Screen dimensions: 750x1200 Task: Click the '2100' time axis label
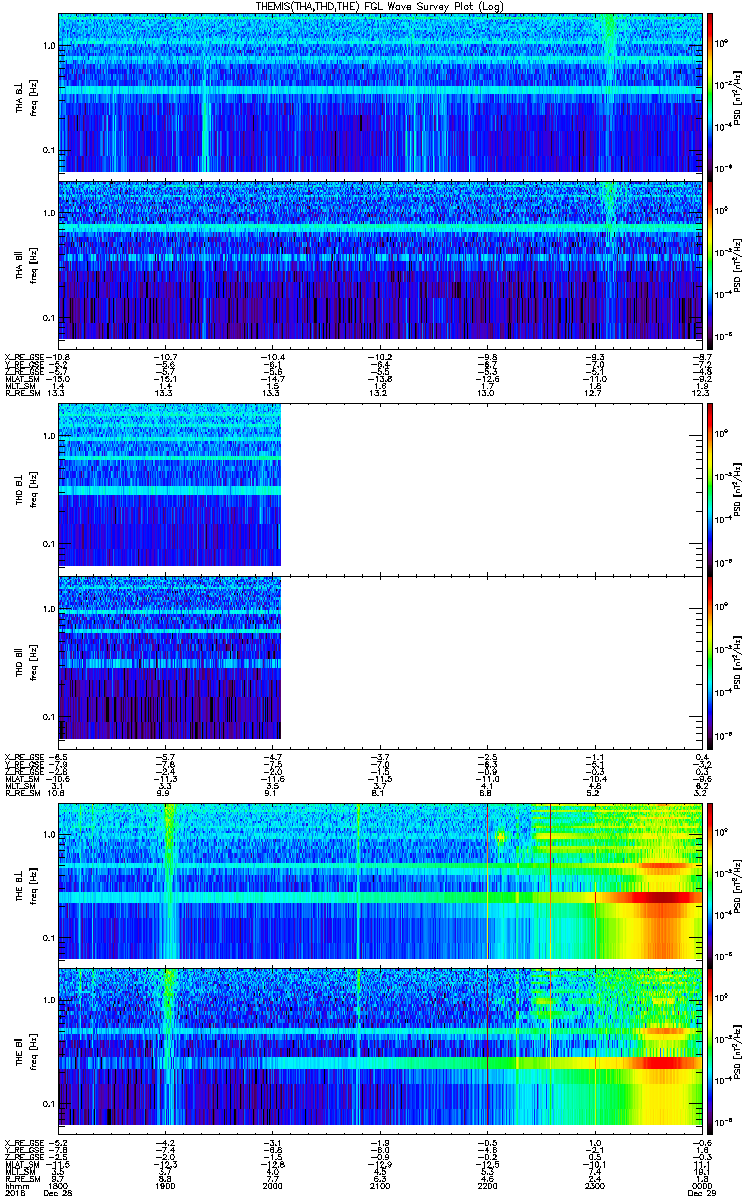(379, 1185)
